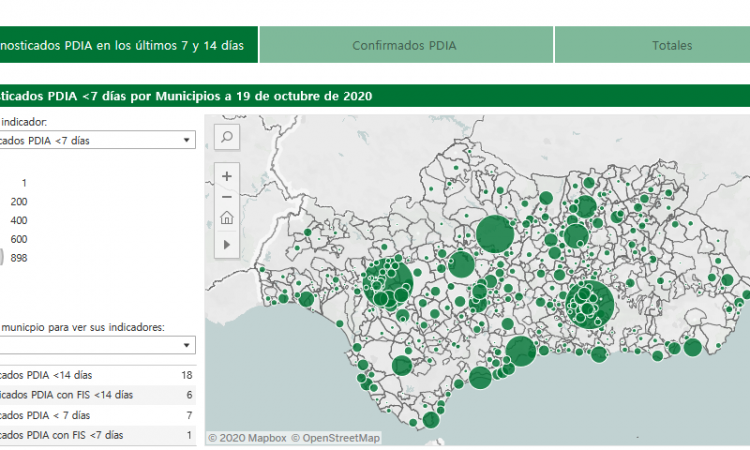Open the indicator dropdown showing PDIA <7 días
This screenshot has height=450, width=750.
(97, 140)
